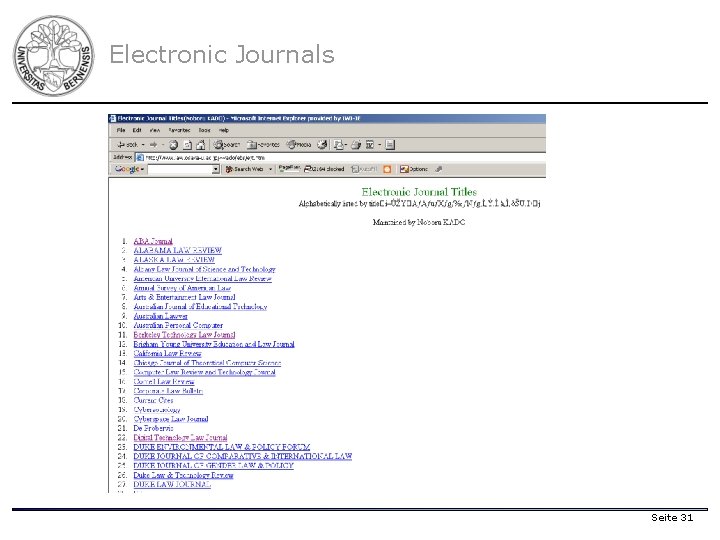Open Berkeley Technology Law Journal link
This screenshot has width=720, height=540.
pyautogui.click(x=184, y=335)
